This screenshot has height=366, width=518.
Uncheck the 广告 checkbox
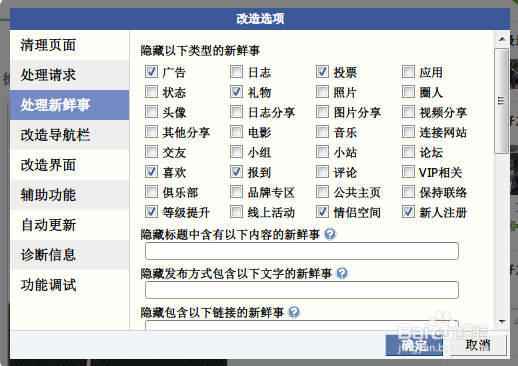(151, 72)
